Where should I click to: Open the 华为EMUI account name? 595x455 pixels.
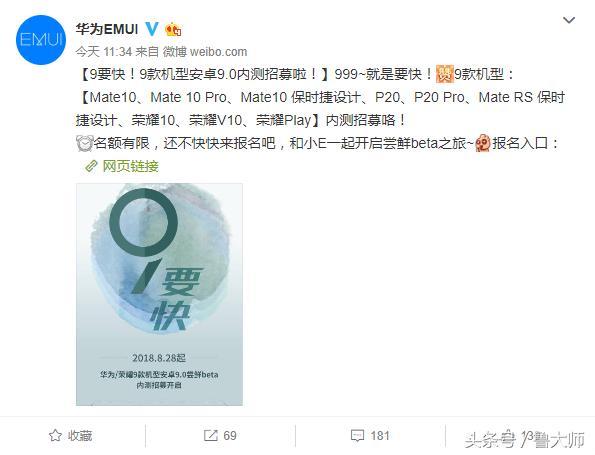107,29
